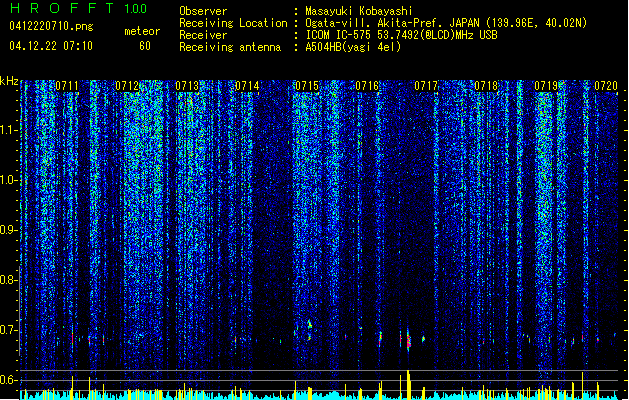Click the 0720 time marker
The width and height of the screenshot is (629, 400).
click(606, 86)
